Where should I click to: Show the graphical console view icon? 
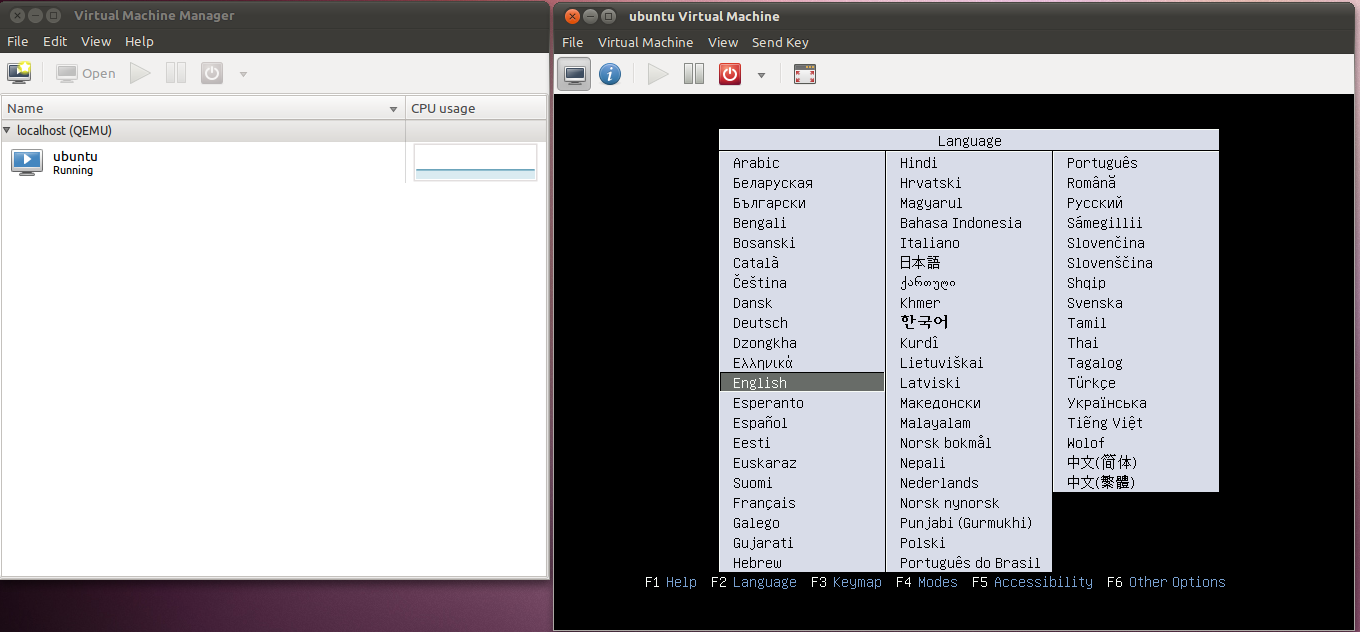coord(574,74)
